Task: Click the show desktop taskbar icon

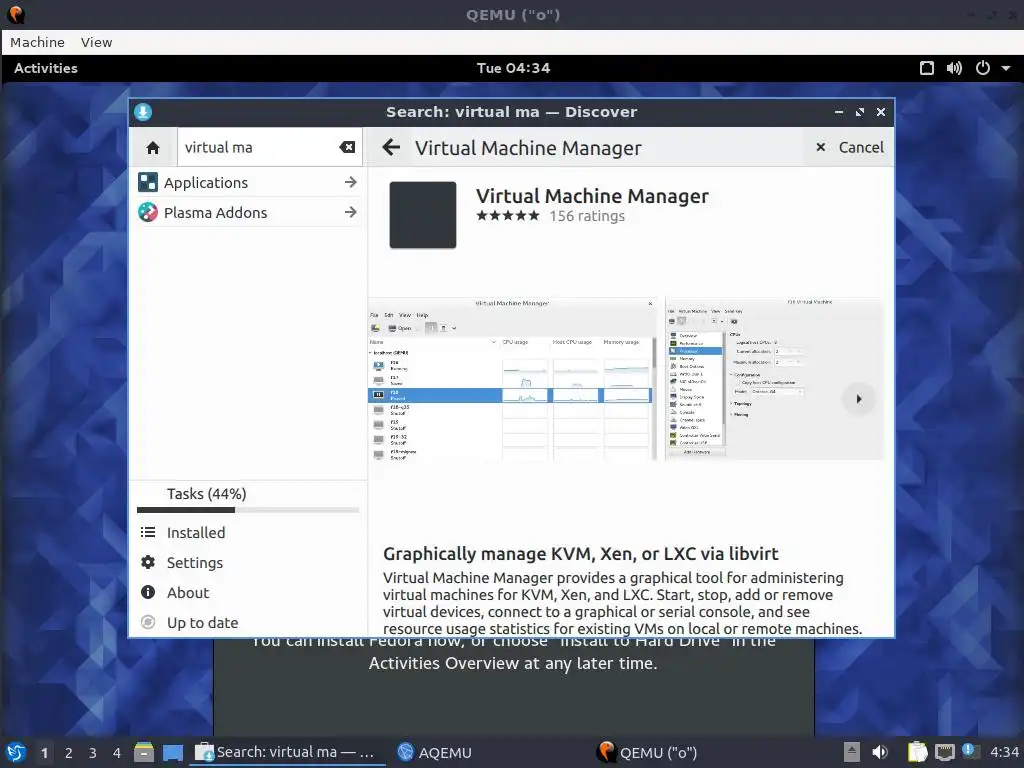Action: (172, 752)
